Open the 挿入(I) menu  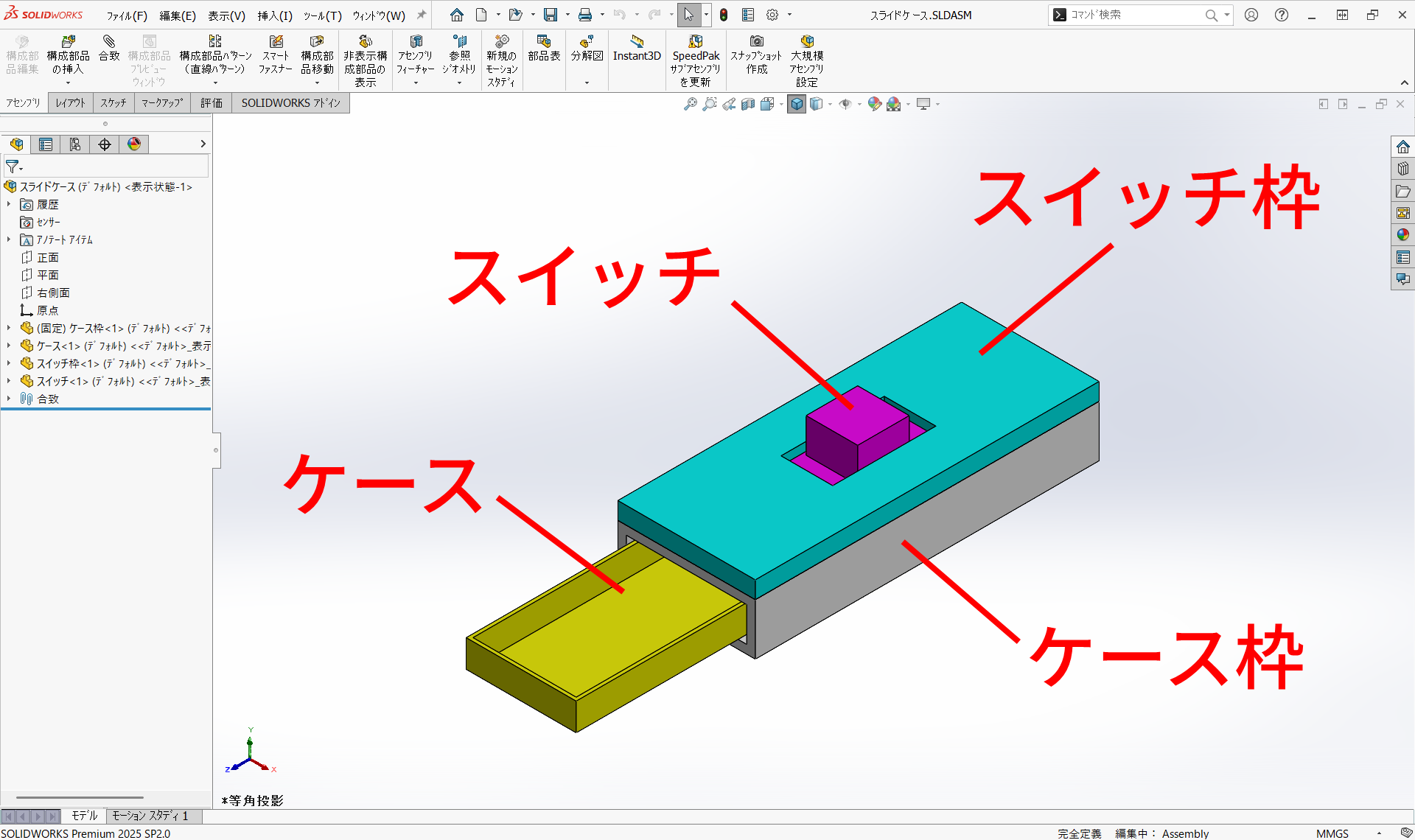pyautogui.click(x=275, y=15)
